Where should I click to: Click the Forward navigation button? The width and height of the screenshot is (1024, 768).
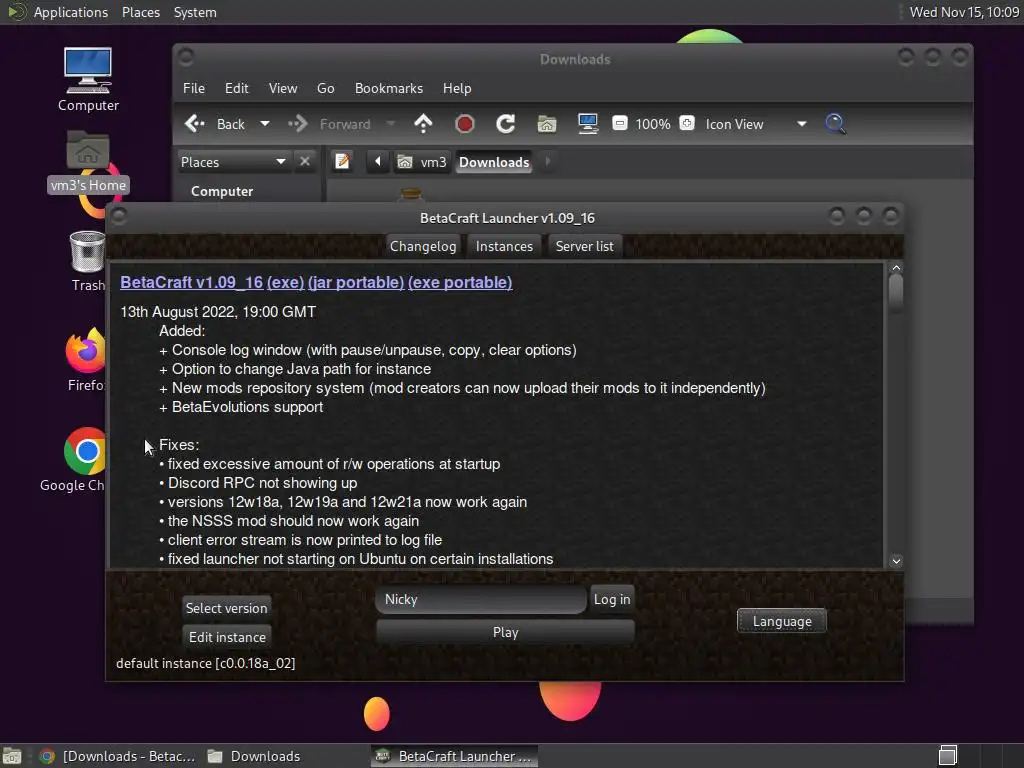330,124
